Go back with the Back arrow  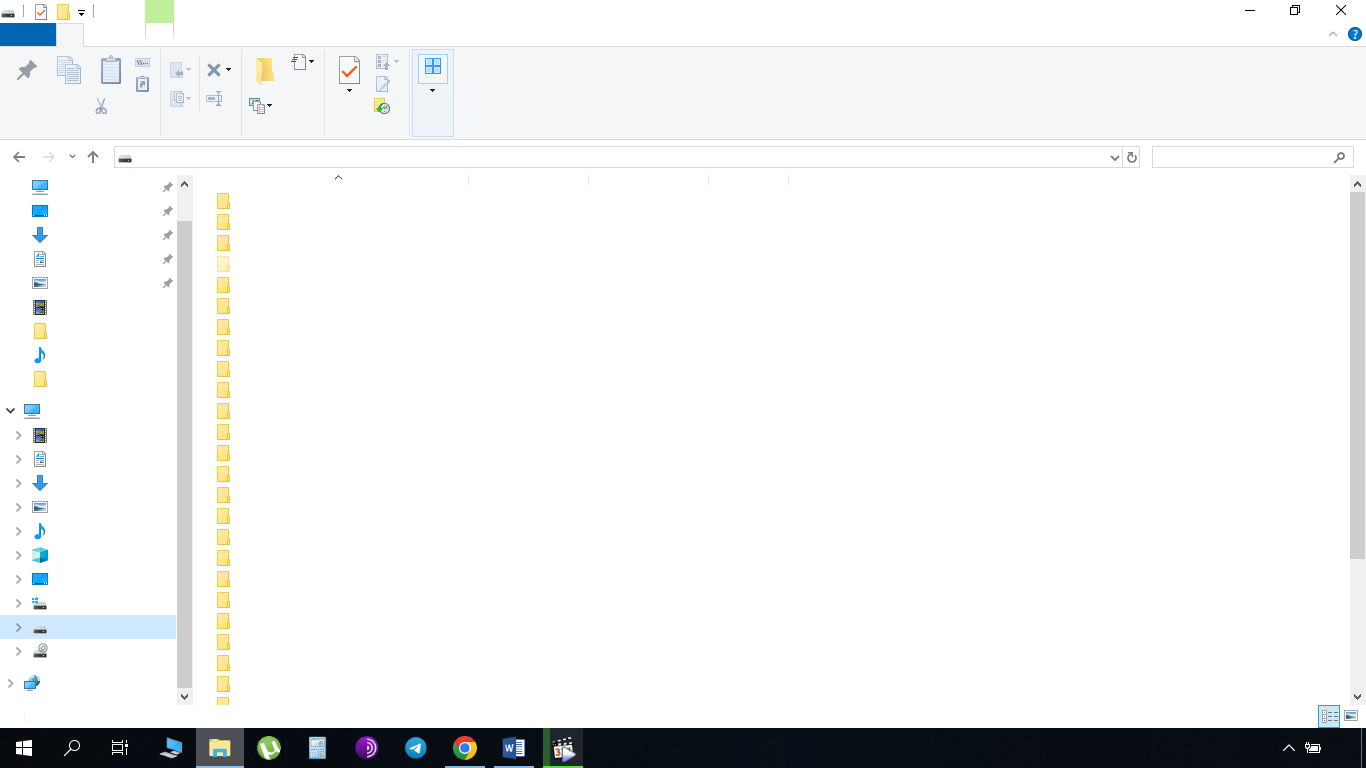coord(19,157)
